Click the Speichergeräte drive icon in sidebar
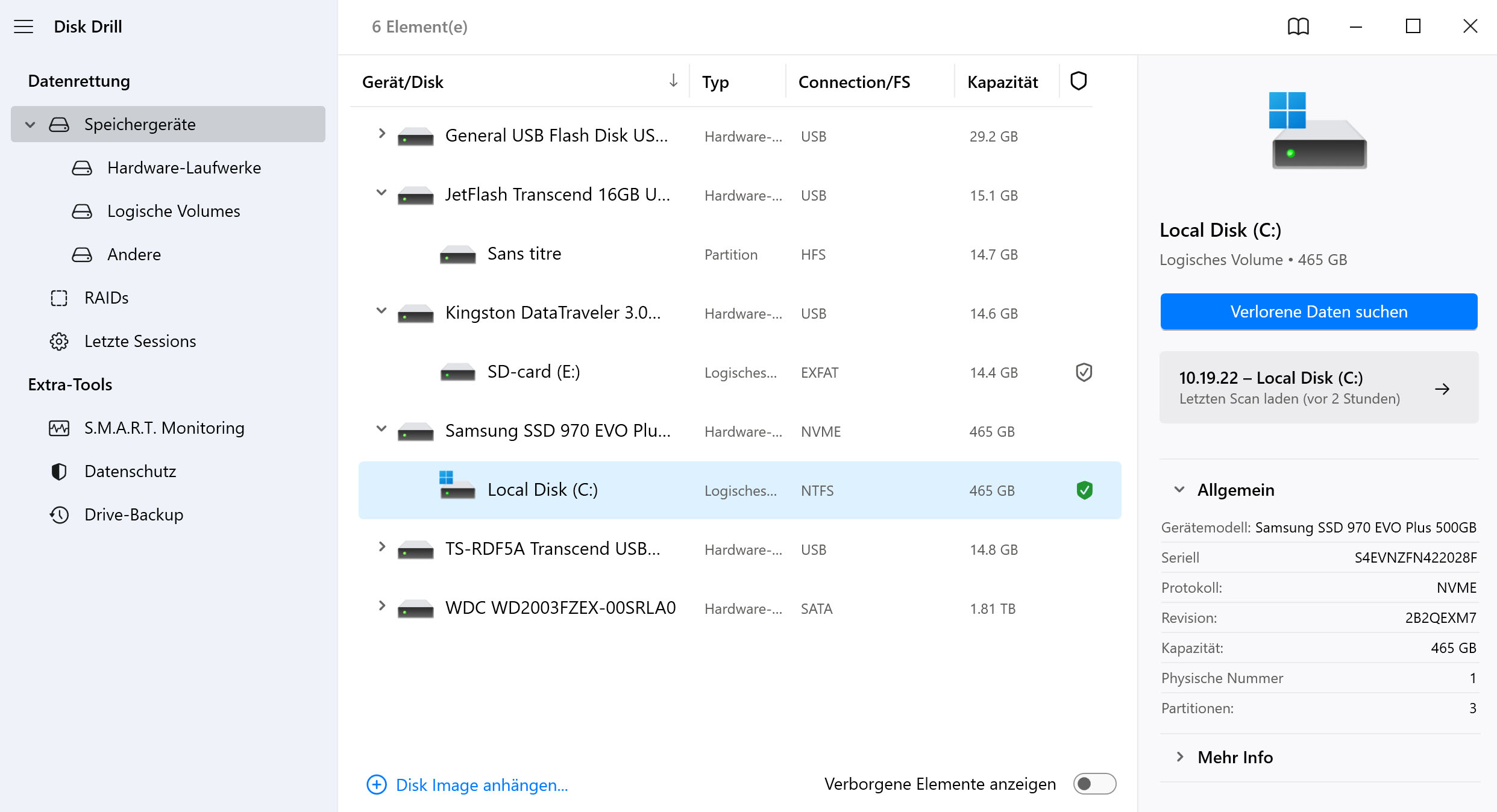 [x=59, y=124]
